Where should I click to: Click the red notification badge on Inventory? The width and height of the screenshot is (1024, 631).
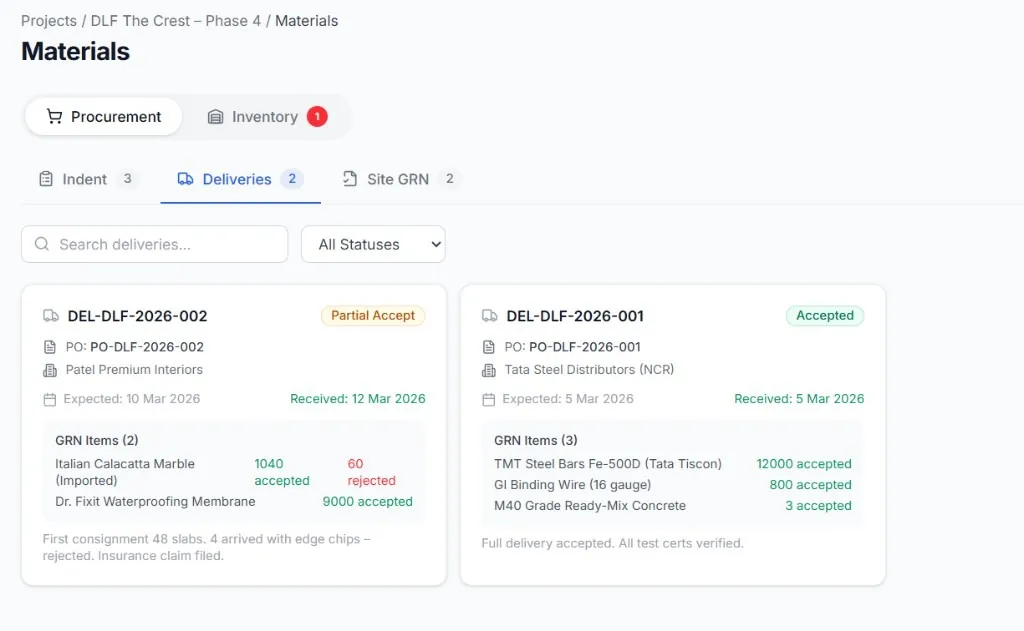click(317, 116)
